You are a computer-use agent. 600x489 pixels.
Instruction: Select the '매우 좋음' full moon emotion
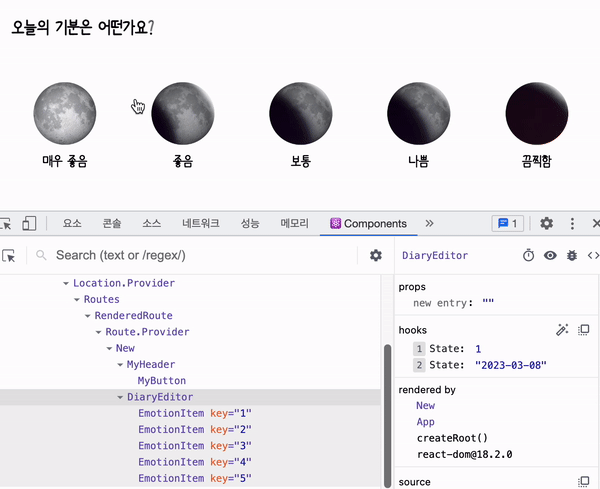[x=65, y=113]
